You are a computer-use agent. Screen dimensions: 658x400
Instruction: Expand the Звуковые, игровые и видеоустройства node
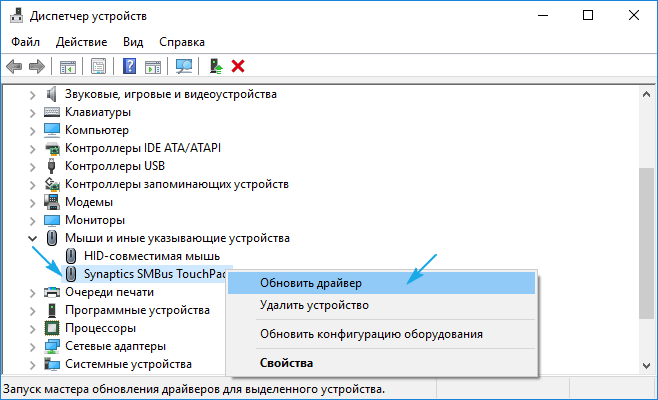[x=32, y=95]
